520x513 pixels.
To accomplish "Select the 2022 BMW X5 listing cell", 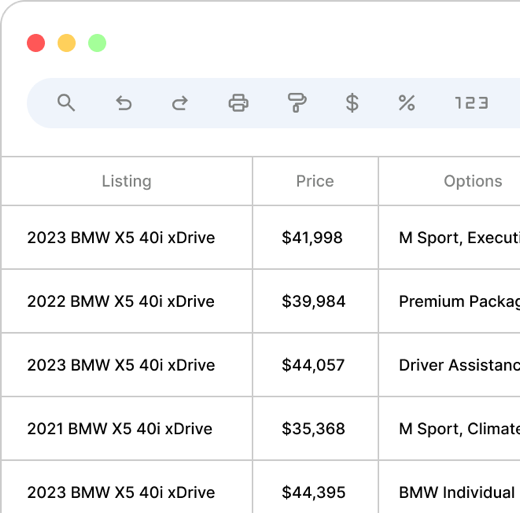I will [127, 301].
